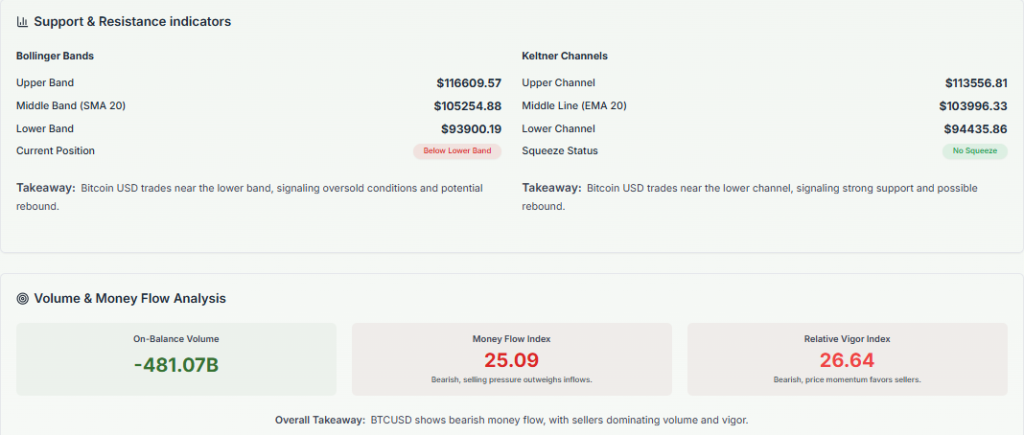1024x435 pixels.
Task: Click the -481.07B On-Balance Volume figure
Action: tap(176, 364)
